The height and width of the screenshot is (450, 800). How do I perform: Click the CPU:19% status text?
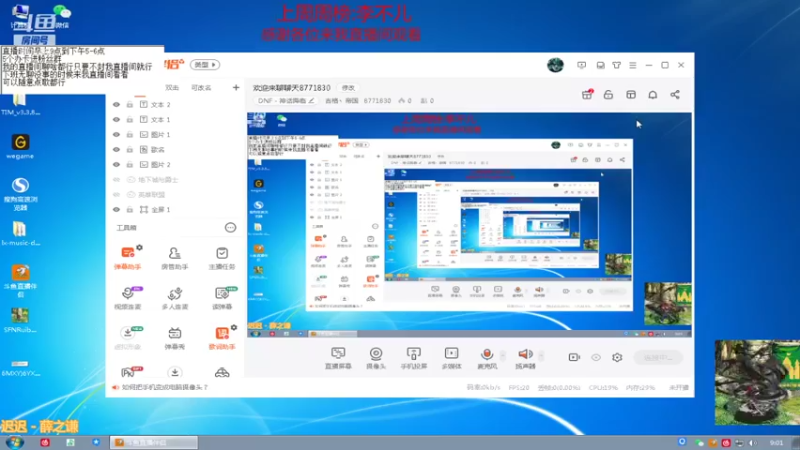pyautogui.click(x=603, y=387)
